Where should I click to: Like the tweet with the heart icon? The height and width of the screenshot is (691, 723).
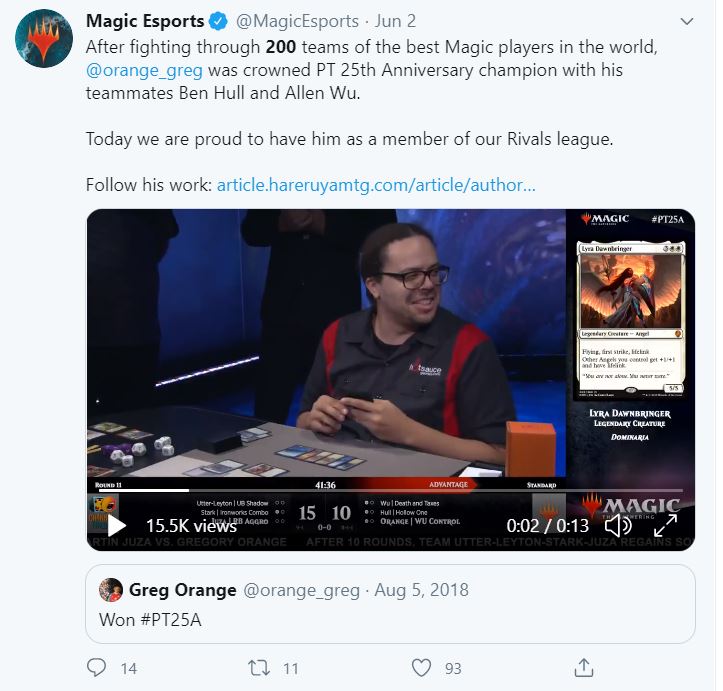[x=421, y=667]
